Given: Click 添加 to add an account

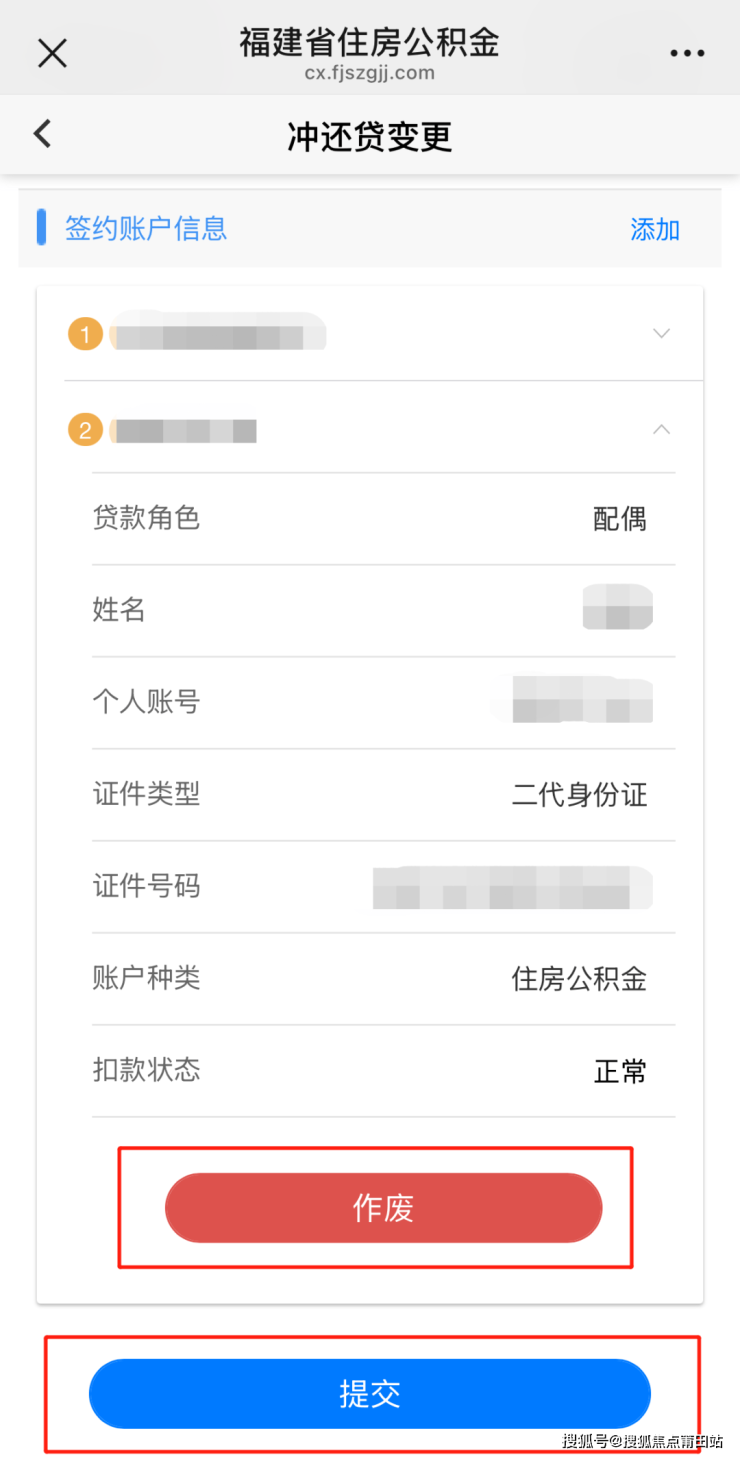Looking at the screenshot, I should coord(655,229).
